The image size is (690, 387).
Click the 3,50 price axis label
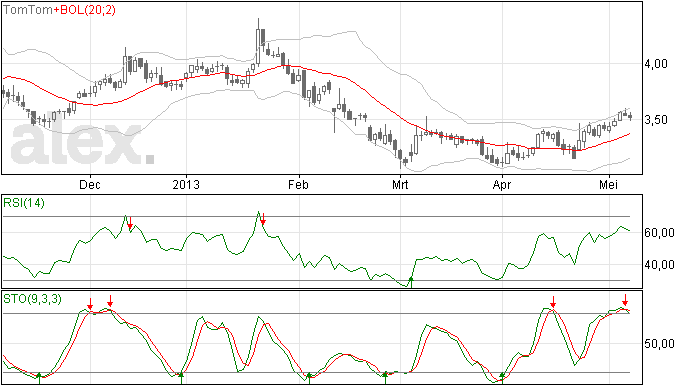(x=656, y=120)
